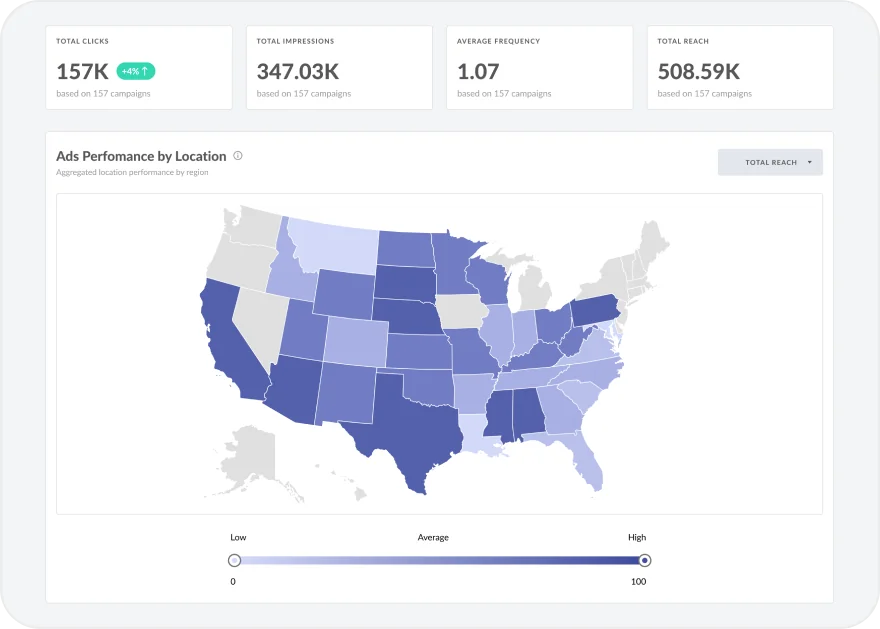Screen dimensions: 880x629
Task: Click the middle of the gradient range bar
Action: click(440, 561)
